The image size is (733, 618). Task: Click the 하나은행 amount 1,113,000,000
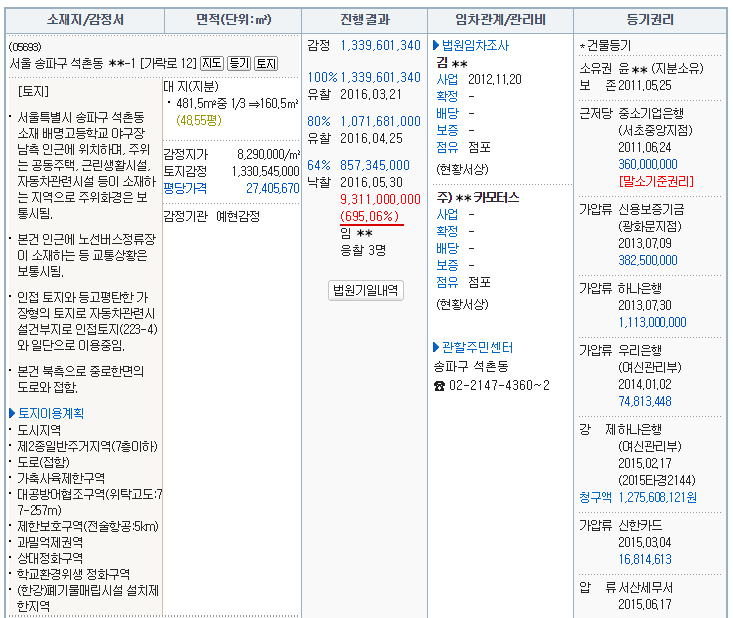[653, 322]
